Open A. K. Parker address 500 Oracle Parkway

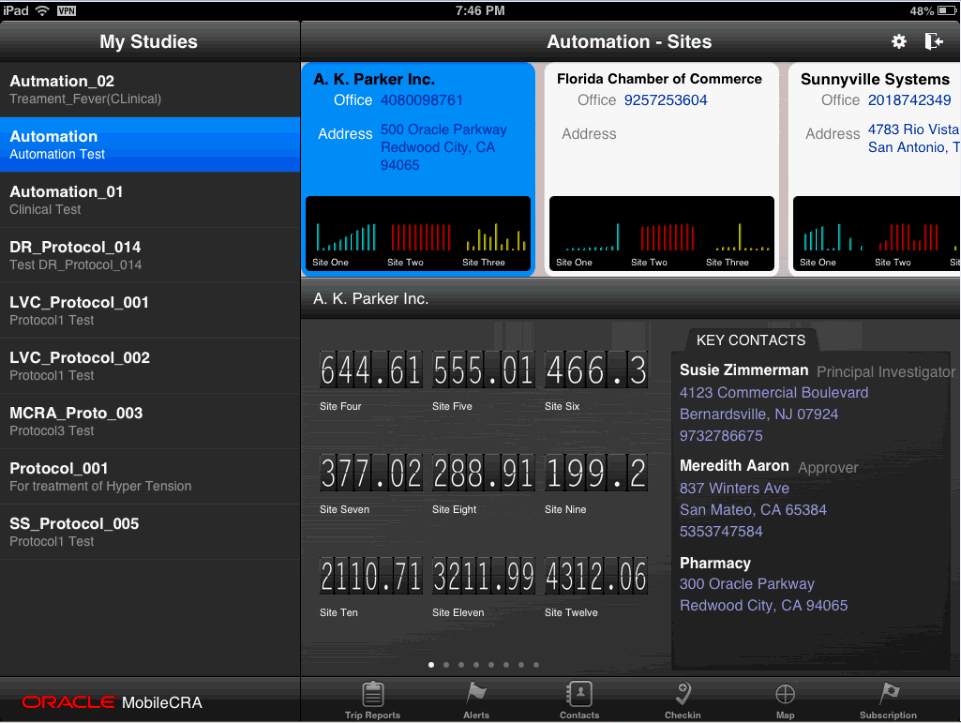pos(444,147)
